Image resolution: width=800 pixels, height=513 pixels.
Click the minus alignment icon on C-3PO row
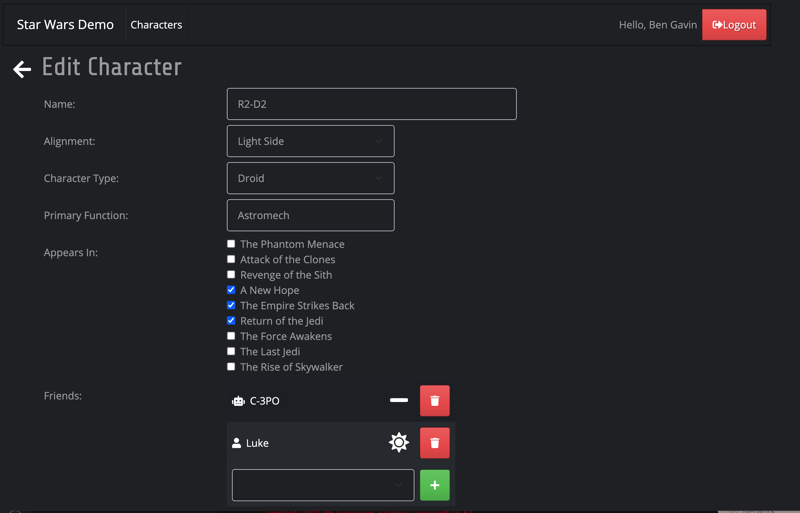399,400
